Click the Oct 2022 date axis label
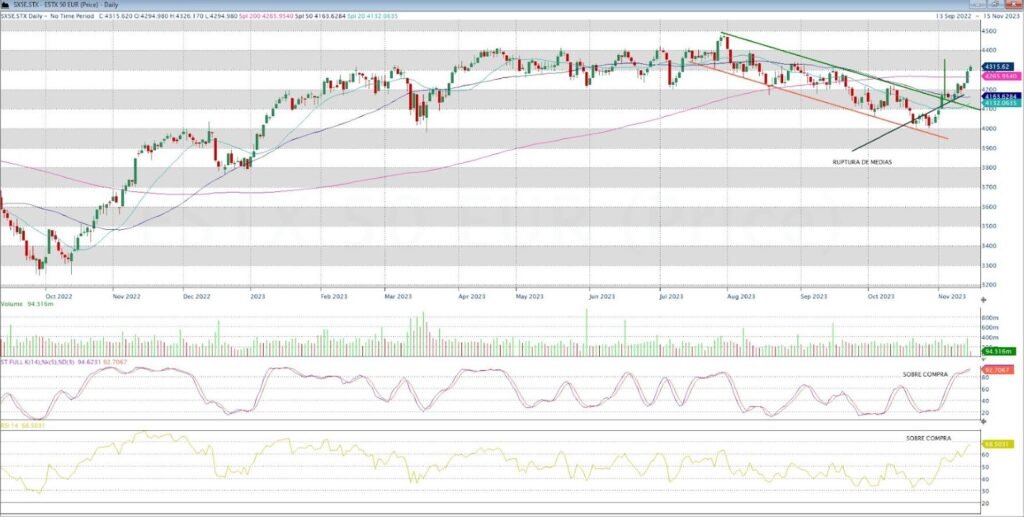 tap(58, 296)
